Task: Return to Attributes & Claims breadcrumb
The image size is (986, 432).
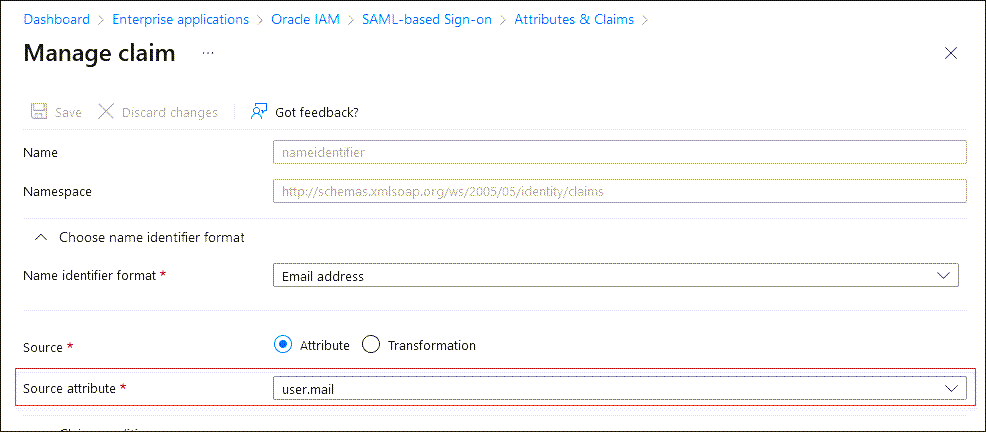Action: click(x=574, y=19)
